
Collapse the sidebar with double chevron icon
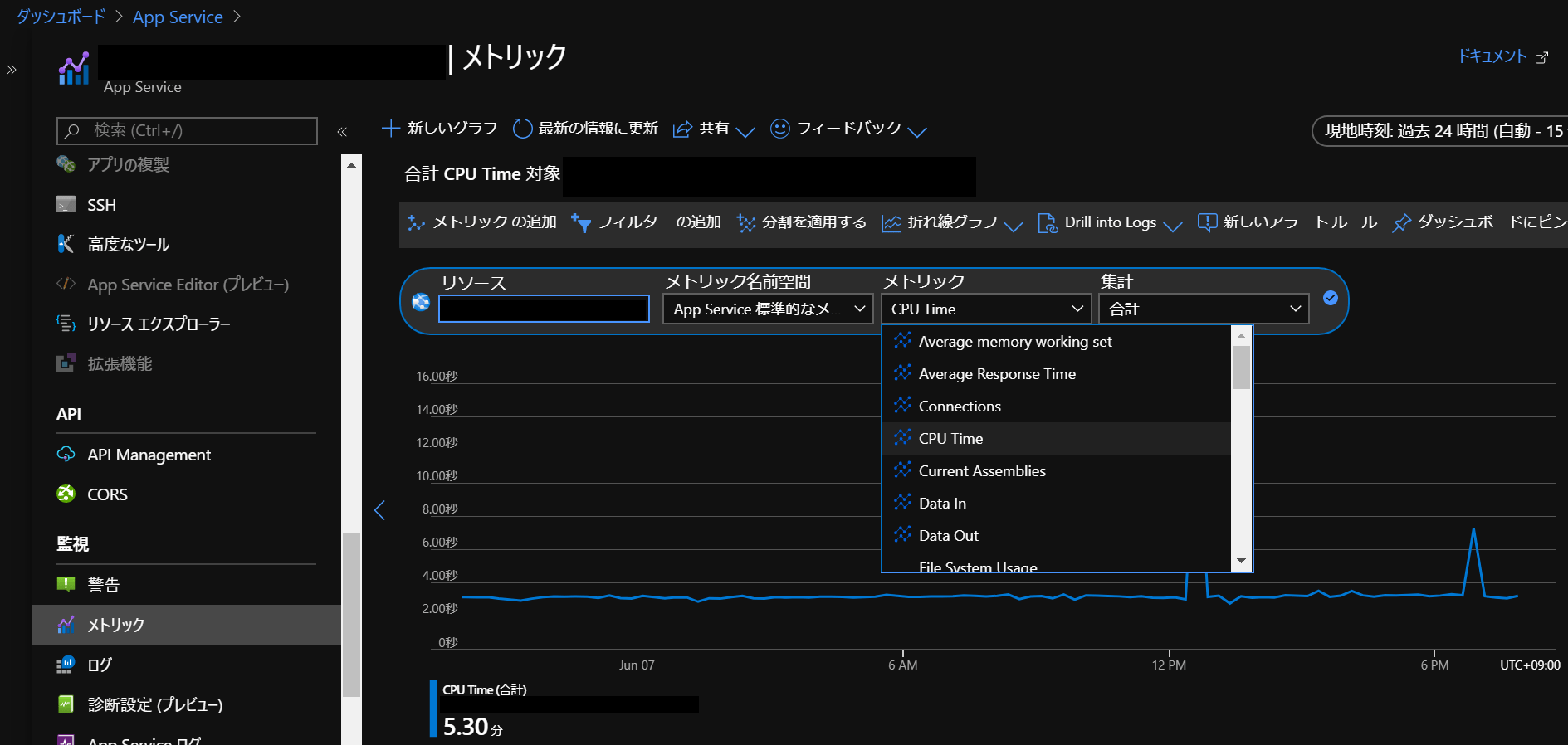[x=342, y=131]
